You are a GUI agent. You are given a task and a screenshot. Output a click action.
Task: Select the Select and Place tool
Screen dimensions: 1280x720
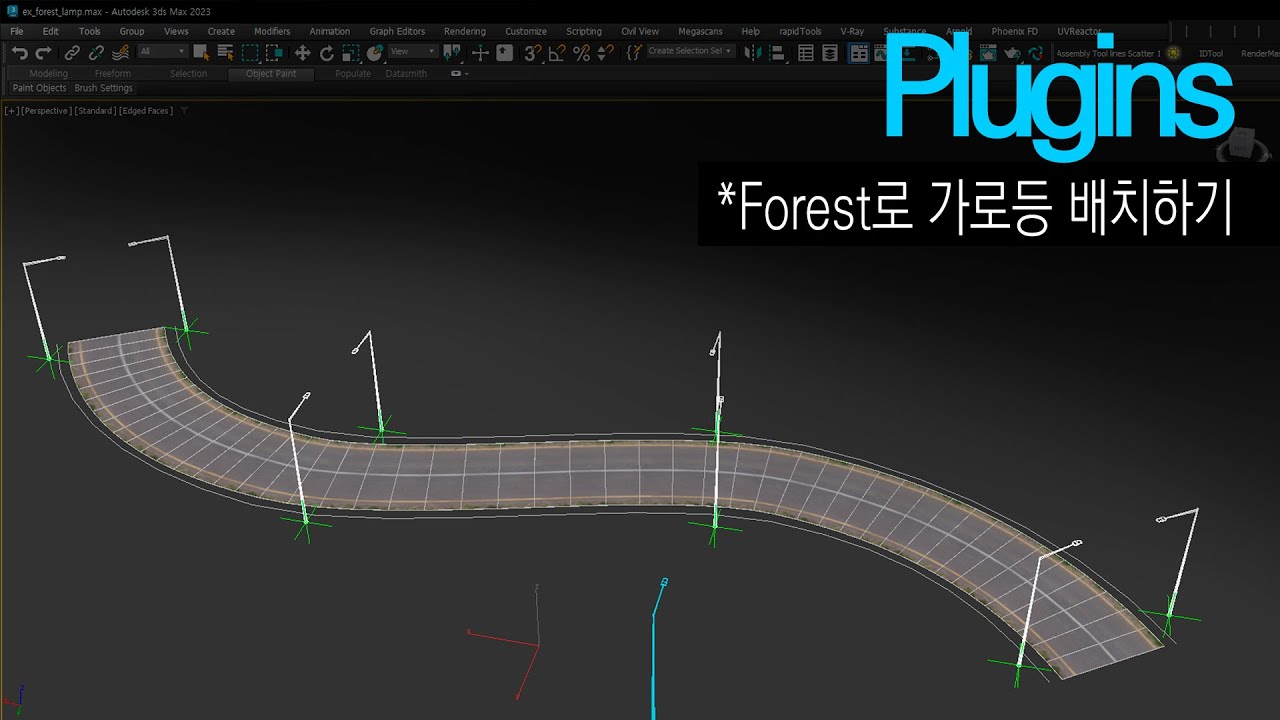point(375,52)
